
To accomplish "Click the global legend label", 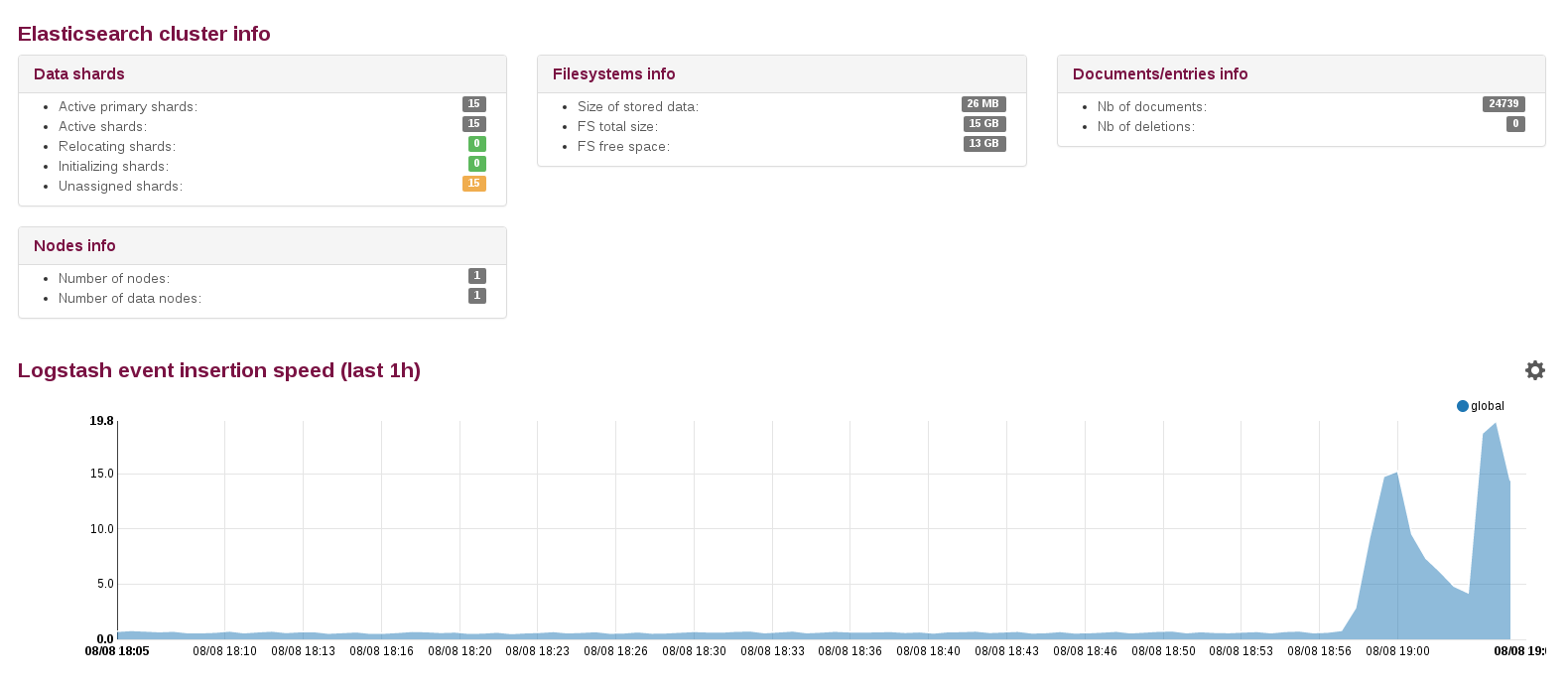I will point(1488,406).
